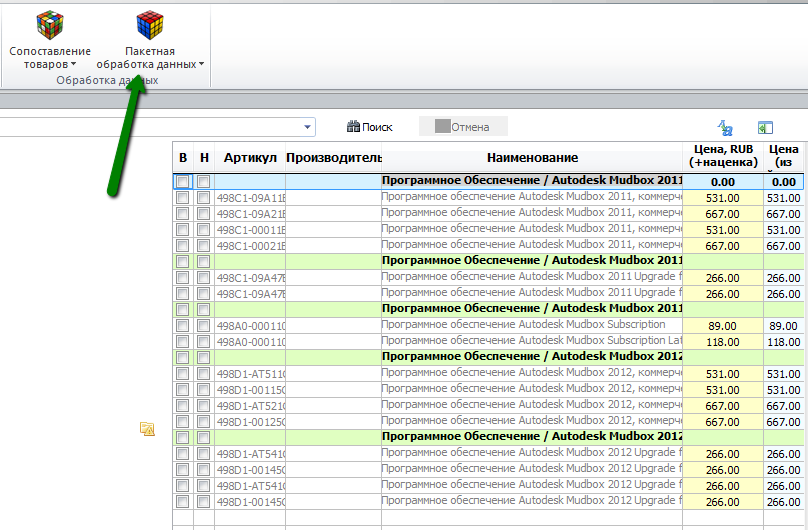The image size is (808, 530).
Task: Sort by the Производитель column header
Action: click(x=333, y=158)
